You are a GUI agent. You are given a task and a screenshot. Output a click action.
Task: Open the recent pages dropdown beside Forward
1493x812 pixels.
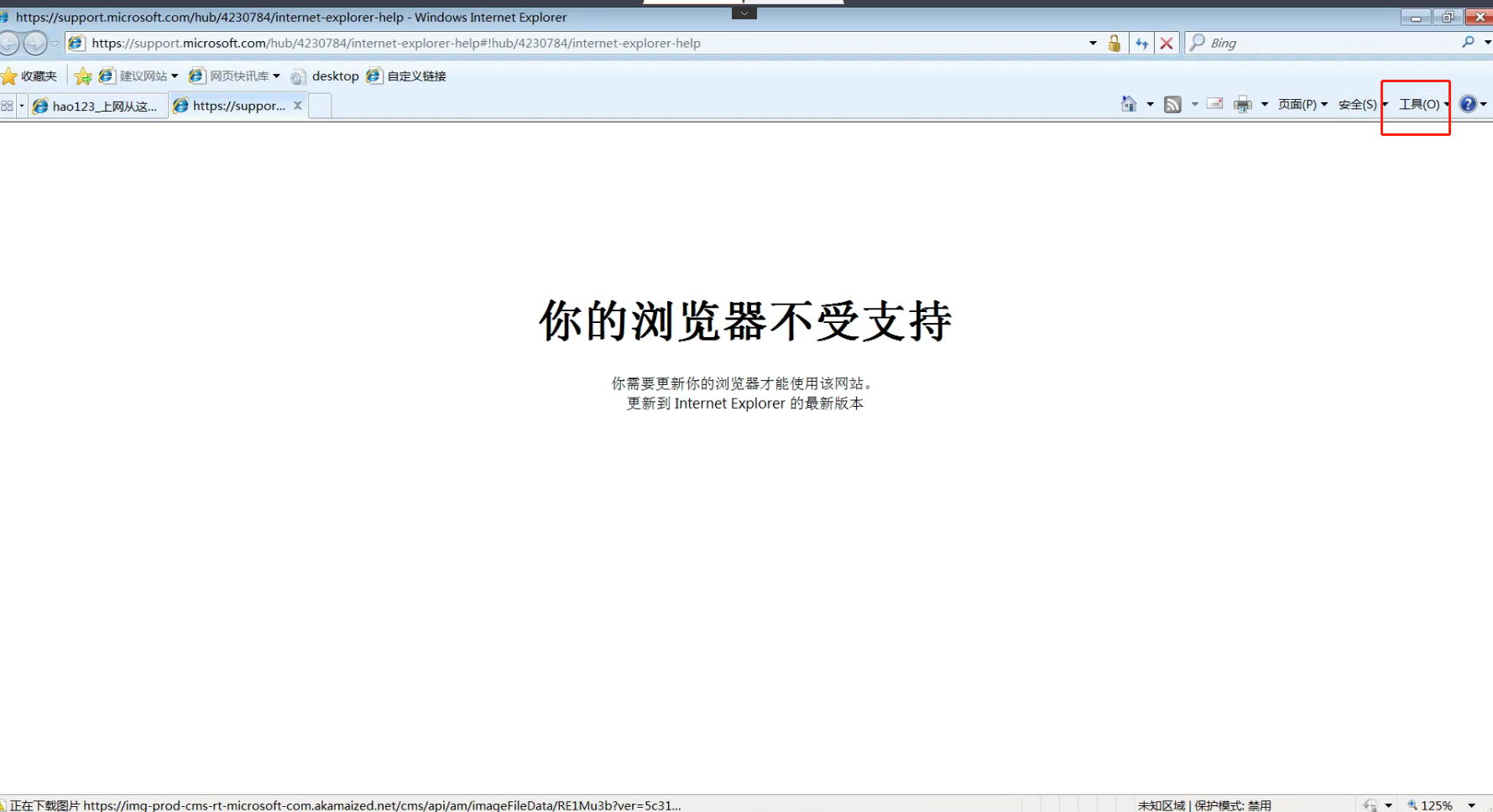55,43
